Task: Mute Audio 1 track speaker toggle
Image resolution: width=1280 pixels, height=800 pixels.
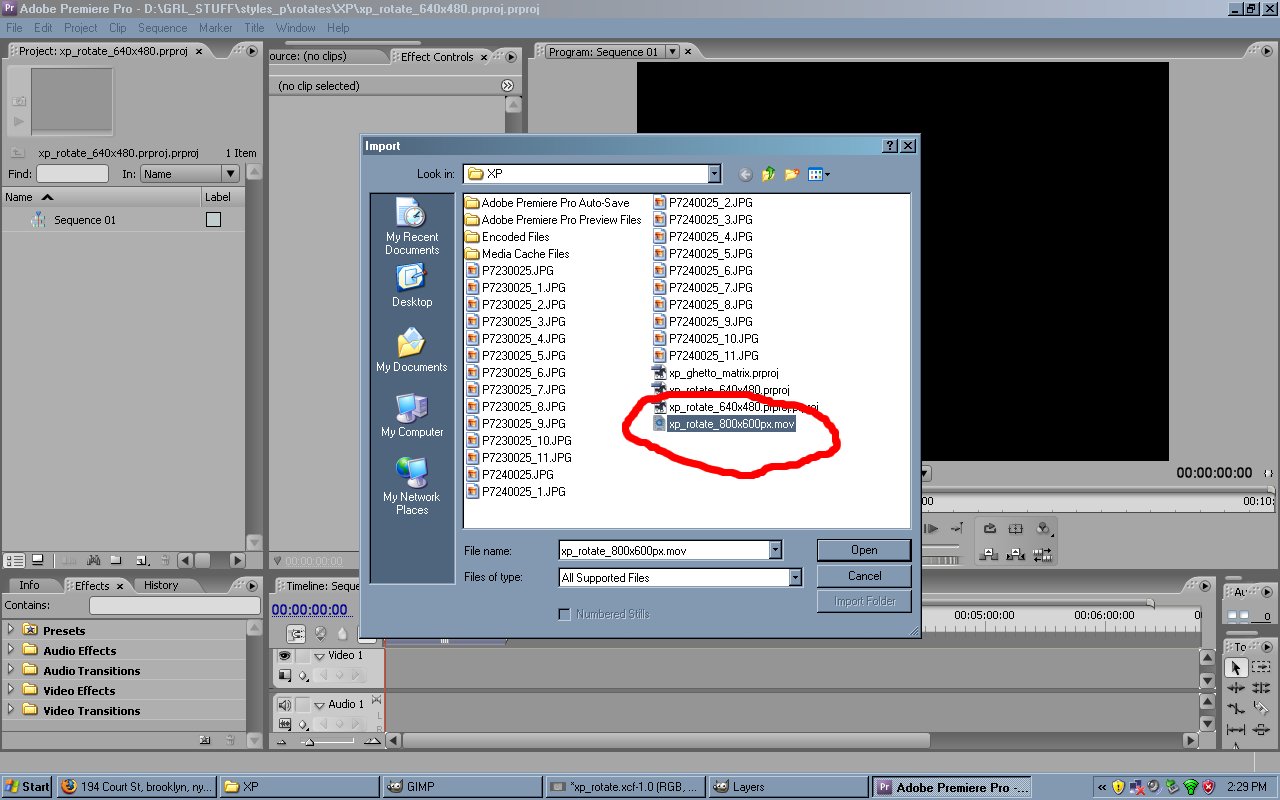Action: [x=285, y=705]
